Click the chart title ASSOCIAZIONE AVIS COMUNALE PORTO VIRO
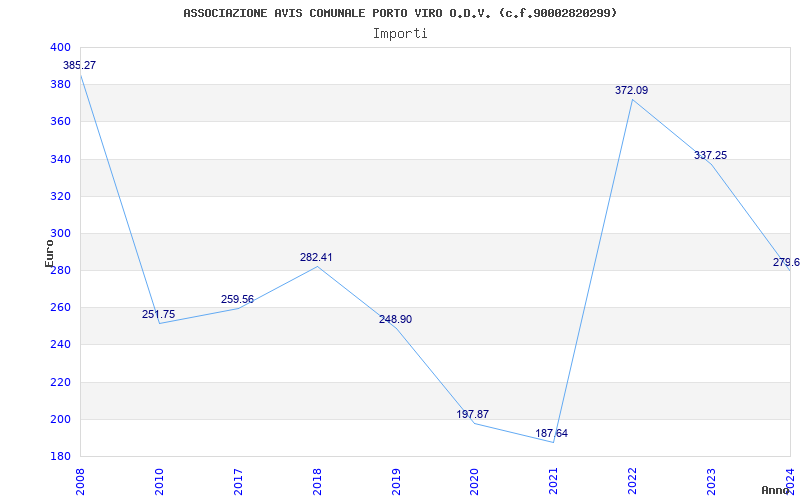 tap(400, 13)
